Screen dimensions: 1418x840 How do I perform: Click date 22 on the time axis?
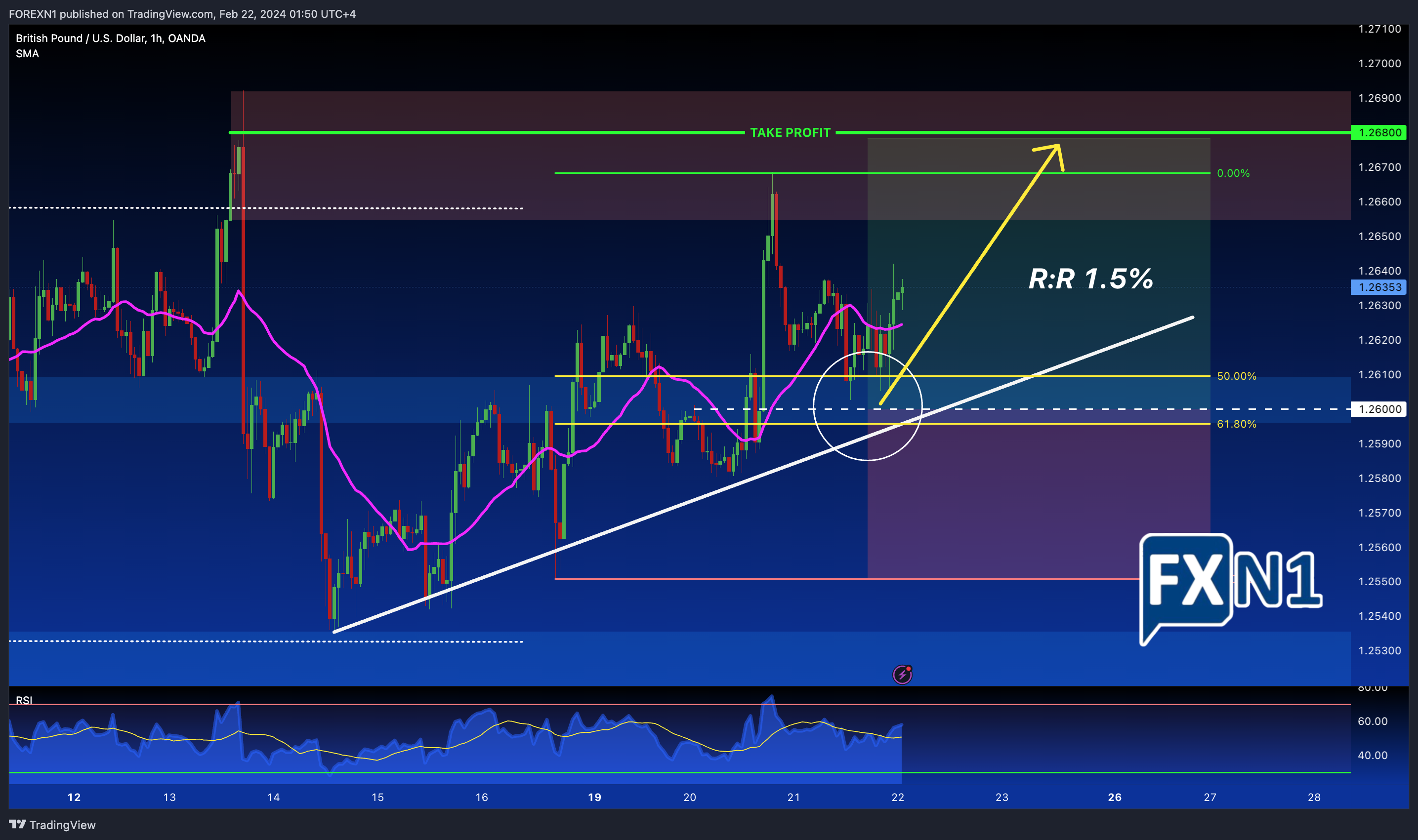(x=898, y=797)
